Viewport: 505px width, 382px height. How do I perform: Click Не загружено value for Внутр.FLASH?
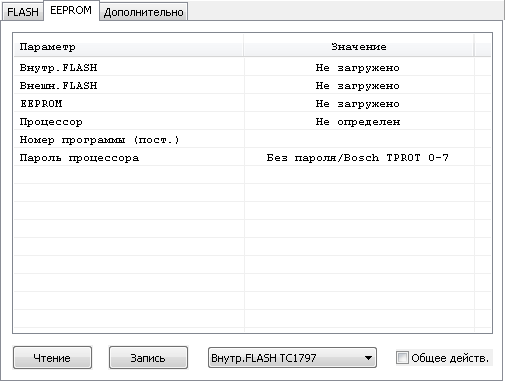(358, 68)
